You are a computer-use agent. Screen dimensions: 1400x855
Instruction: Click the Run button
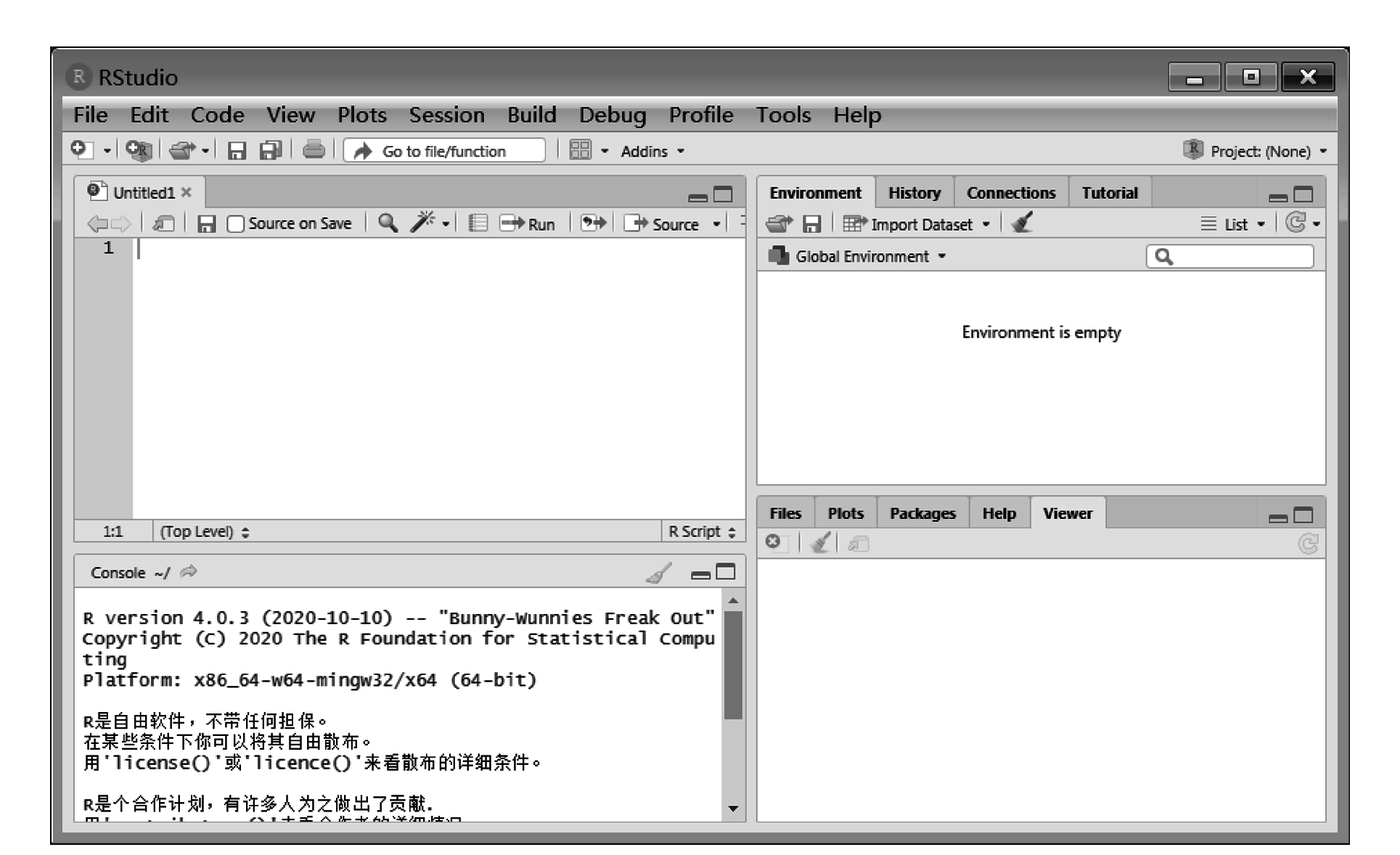[528, 224]
